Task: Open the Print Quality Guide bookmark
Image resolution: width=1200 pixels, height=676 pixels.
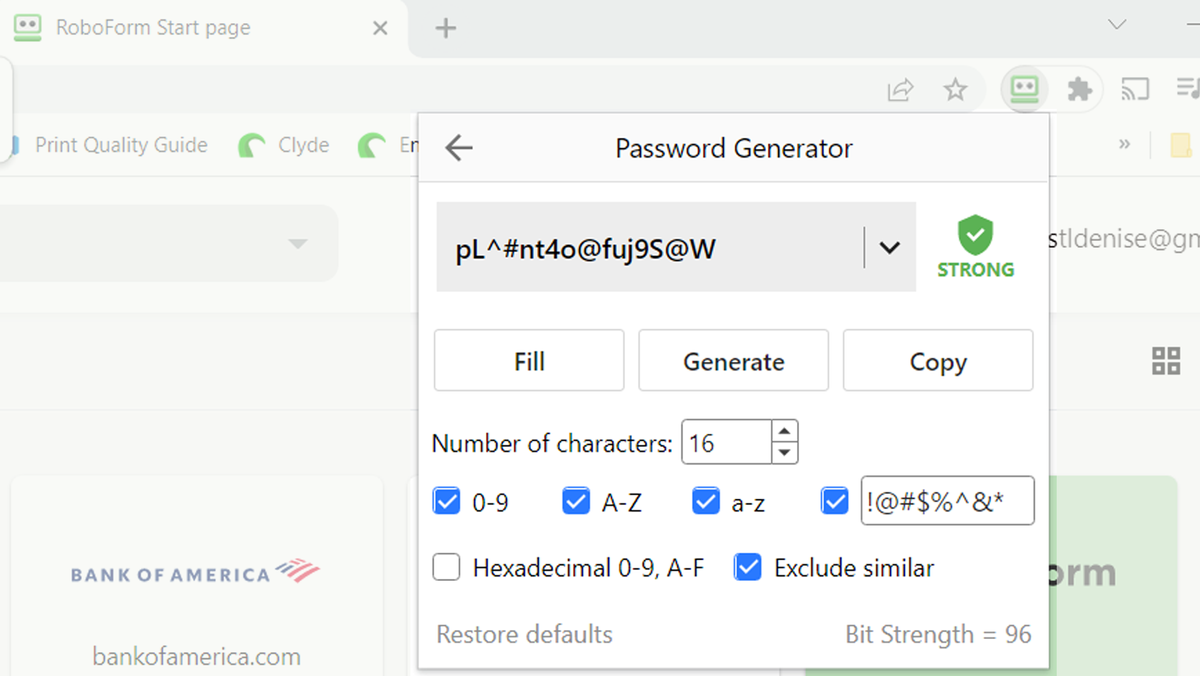Action: coord(121,145)
